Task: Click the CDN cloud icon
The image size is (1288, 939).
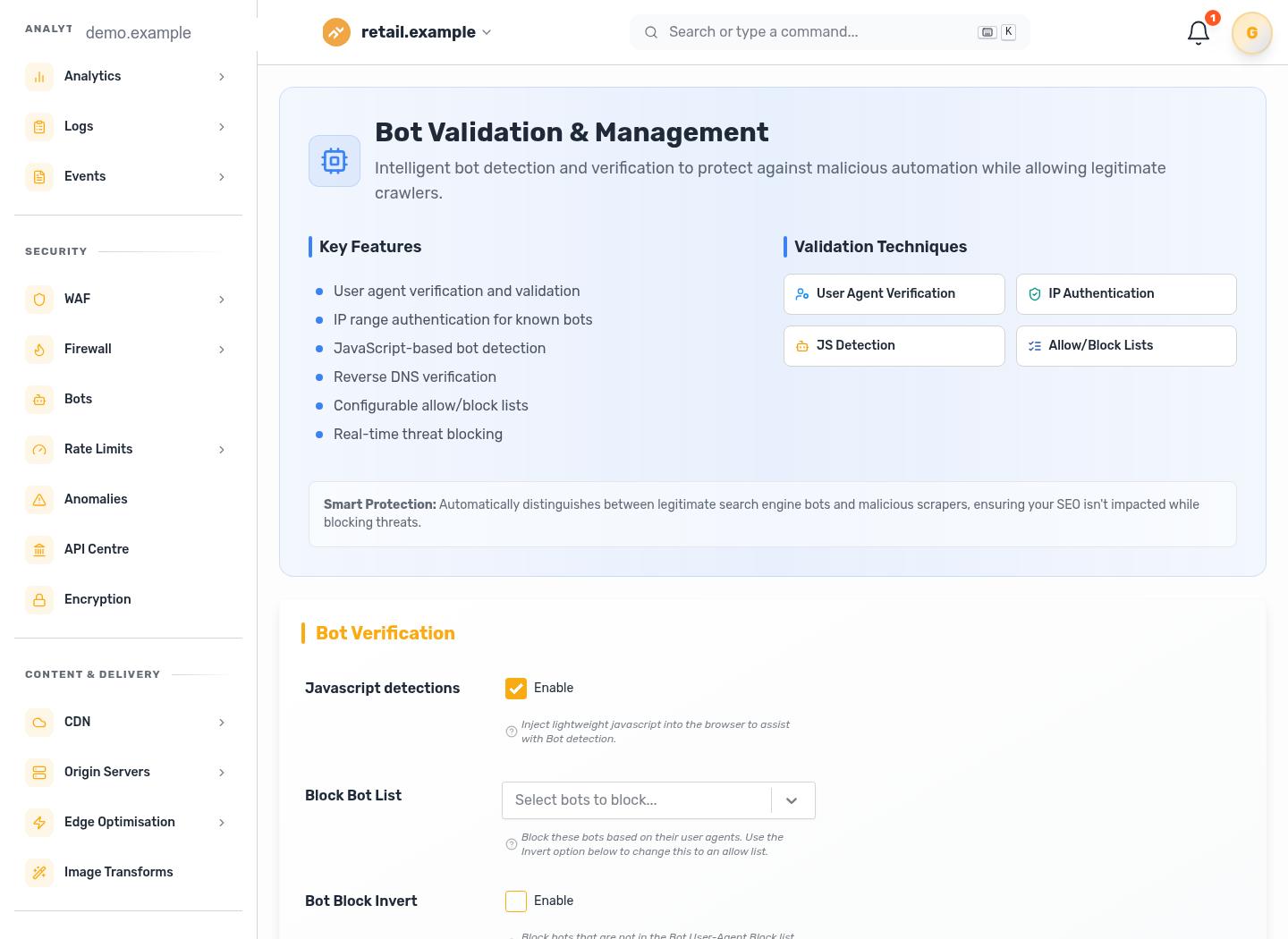Action: click(39, 723)
